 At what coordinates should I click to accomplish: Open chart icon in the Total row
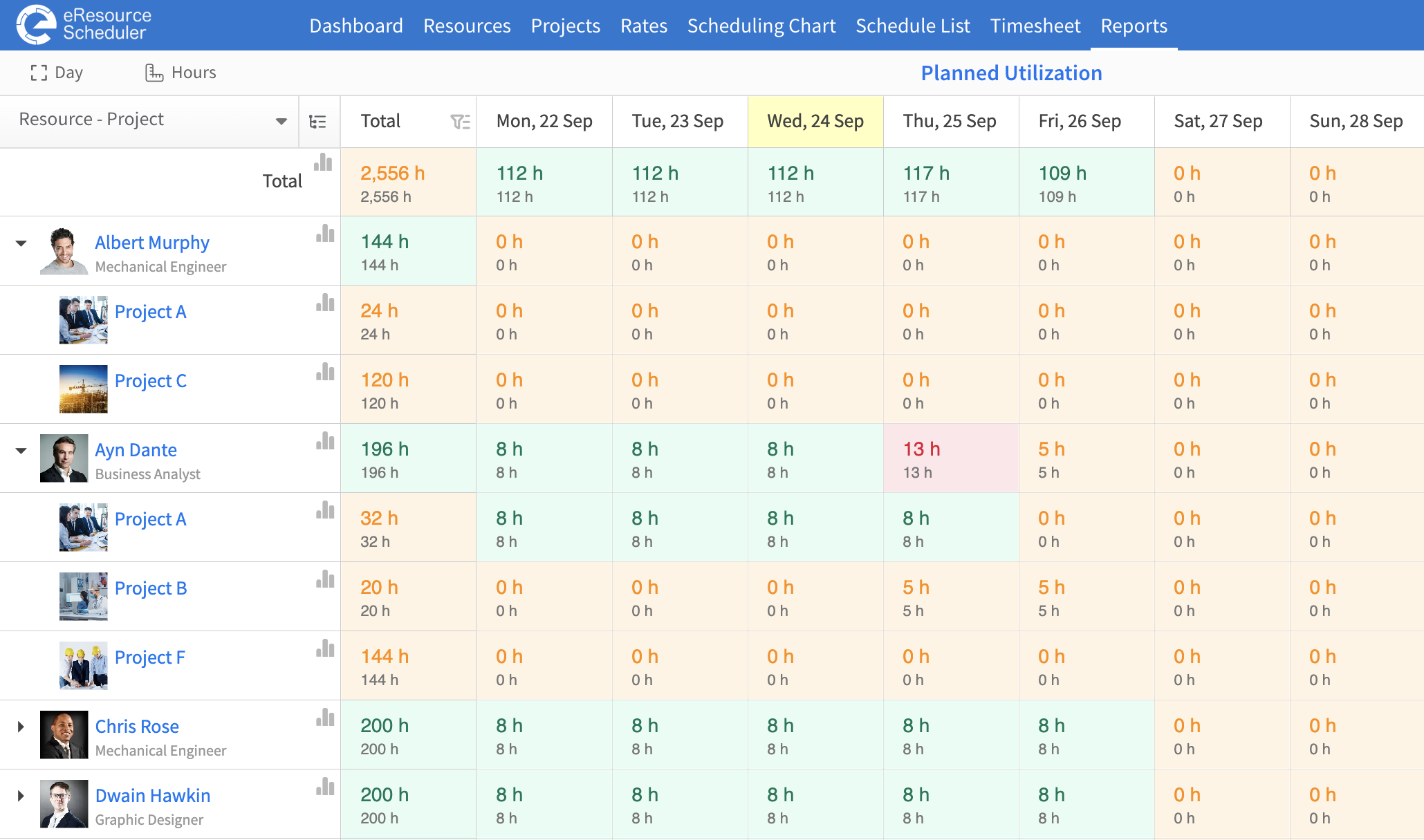[323, 163]
